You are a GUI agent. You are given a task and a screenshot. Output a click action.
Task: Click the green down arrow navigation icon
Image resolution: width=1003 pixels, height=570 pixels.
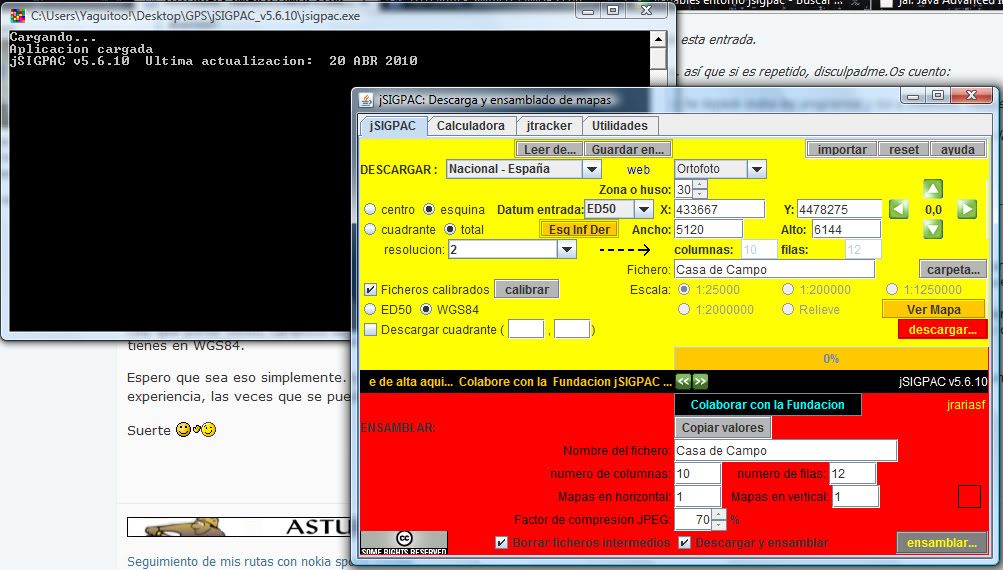933,229
